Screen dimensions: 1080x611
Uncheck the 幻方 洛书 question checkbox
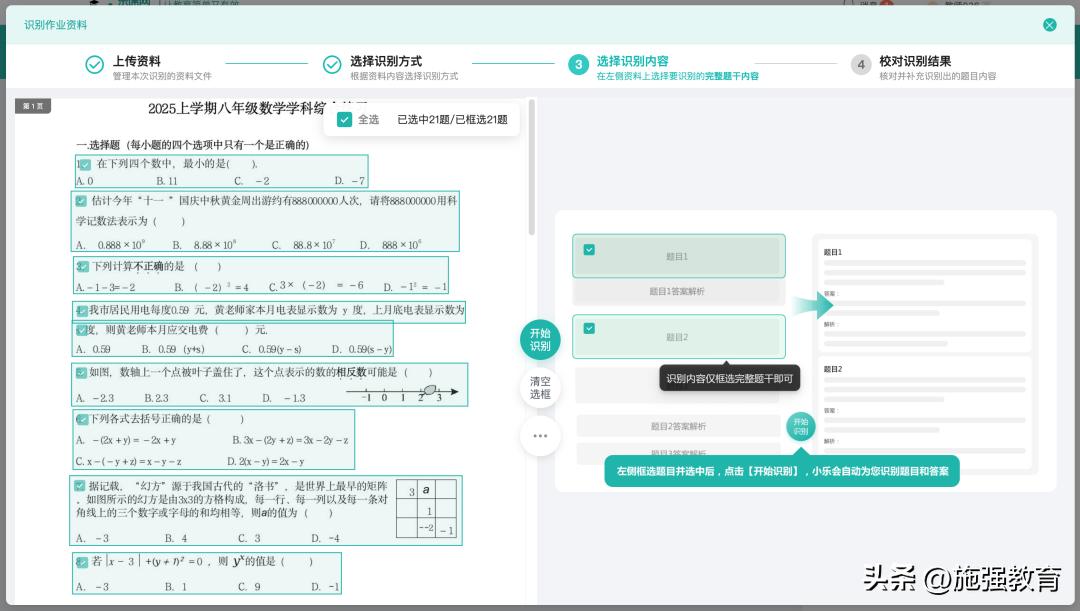80,486
